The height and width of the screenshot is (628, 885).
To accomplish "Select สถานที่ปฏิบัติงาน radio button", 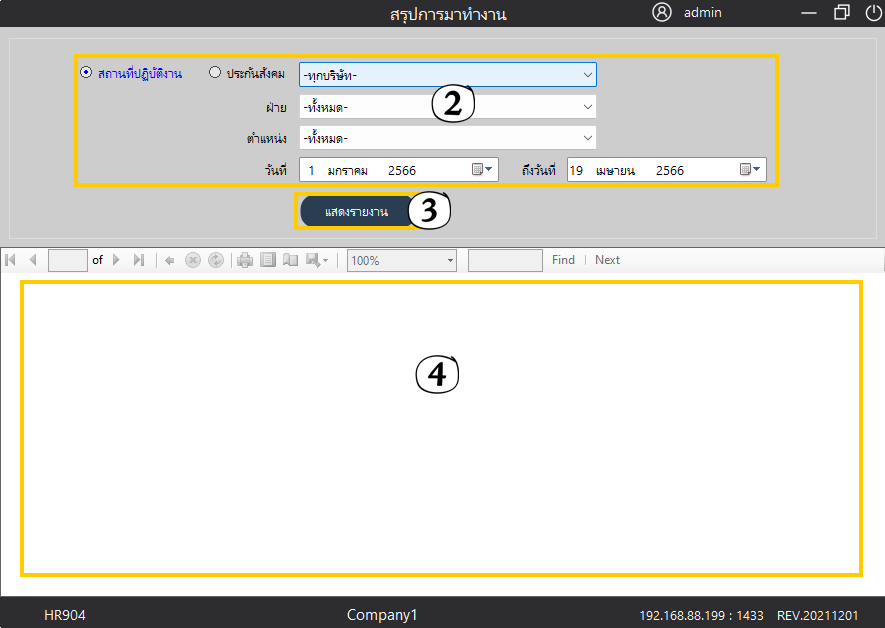I will (86, 72).
